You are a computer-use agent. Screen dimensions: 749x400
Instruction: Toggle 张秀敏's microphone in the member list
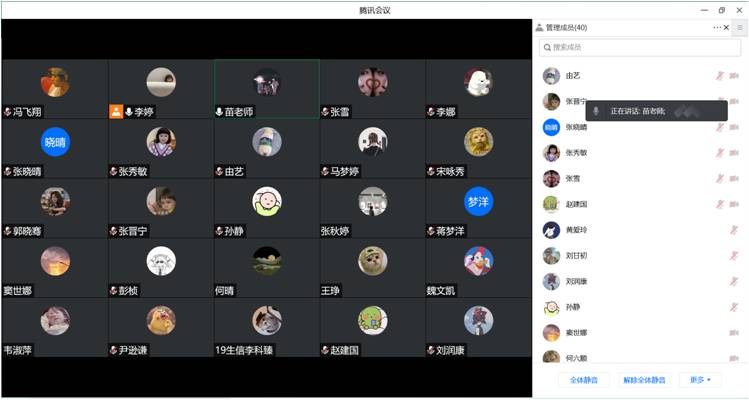[719, 153]
